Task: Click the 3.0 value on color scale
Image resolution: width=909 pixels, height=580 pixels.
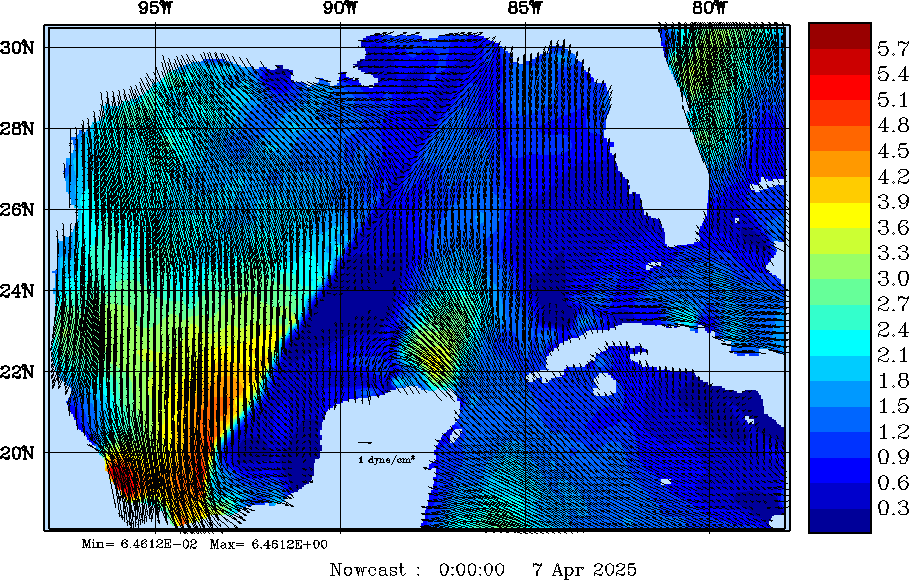Action: pos(893,278)
